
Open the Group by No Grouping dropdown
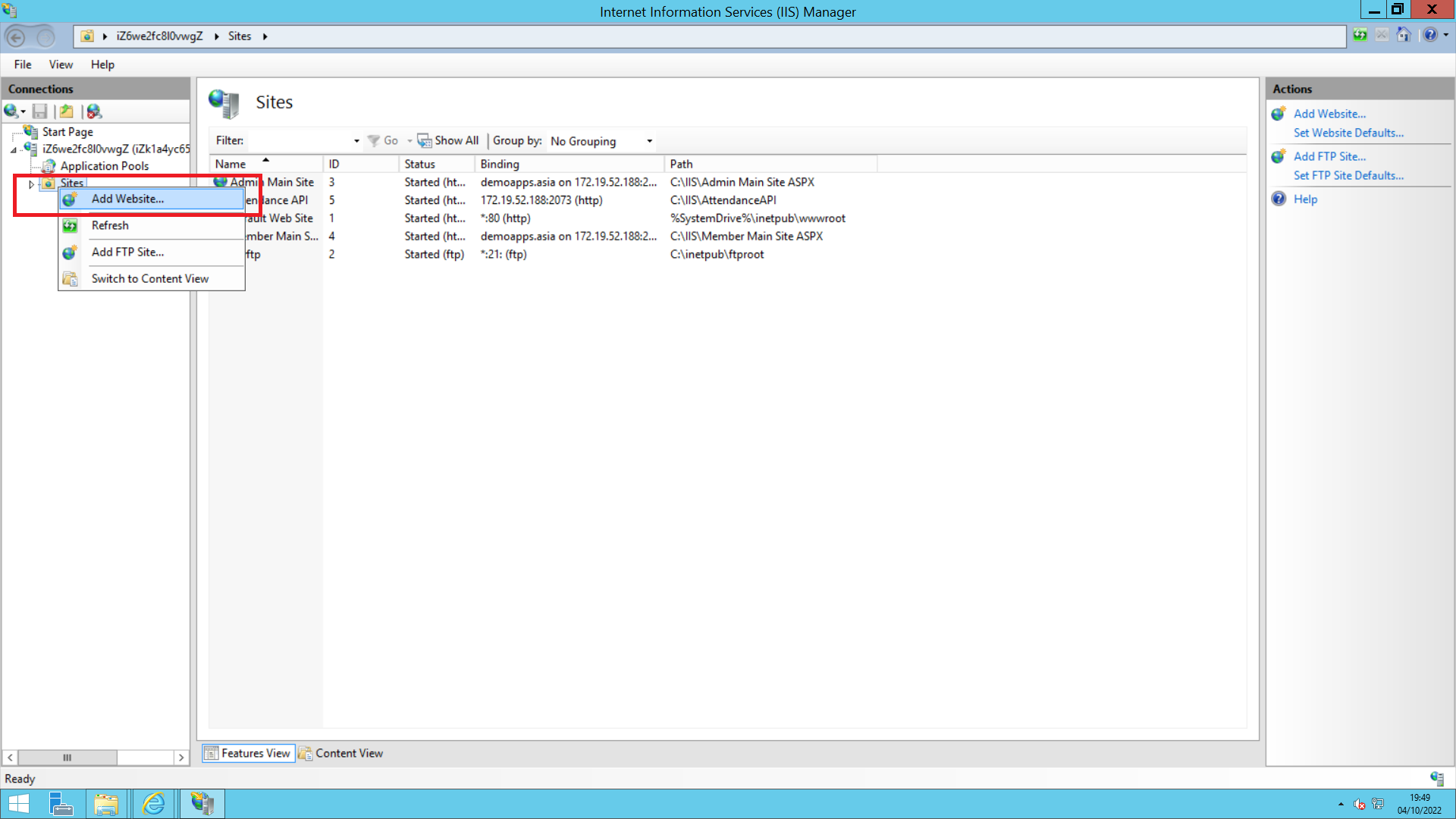pos(601,141)
